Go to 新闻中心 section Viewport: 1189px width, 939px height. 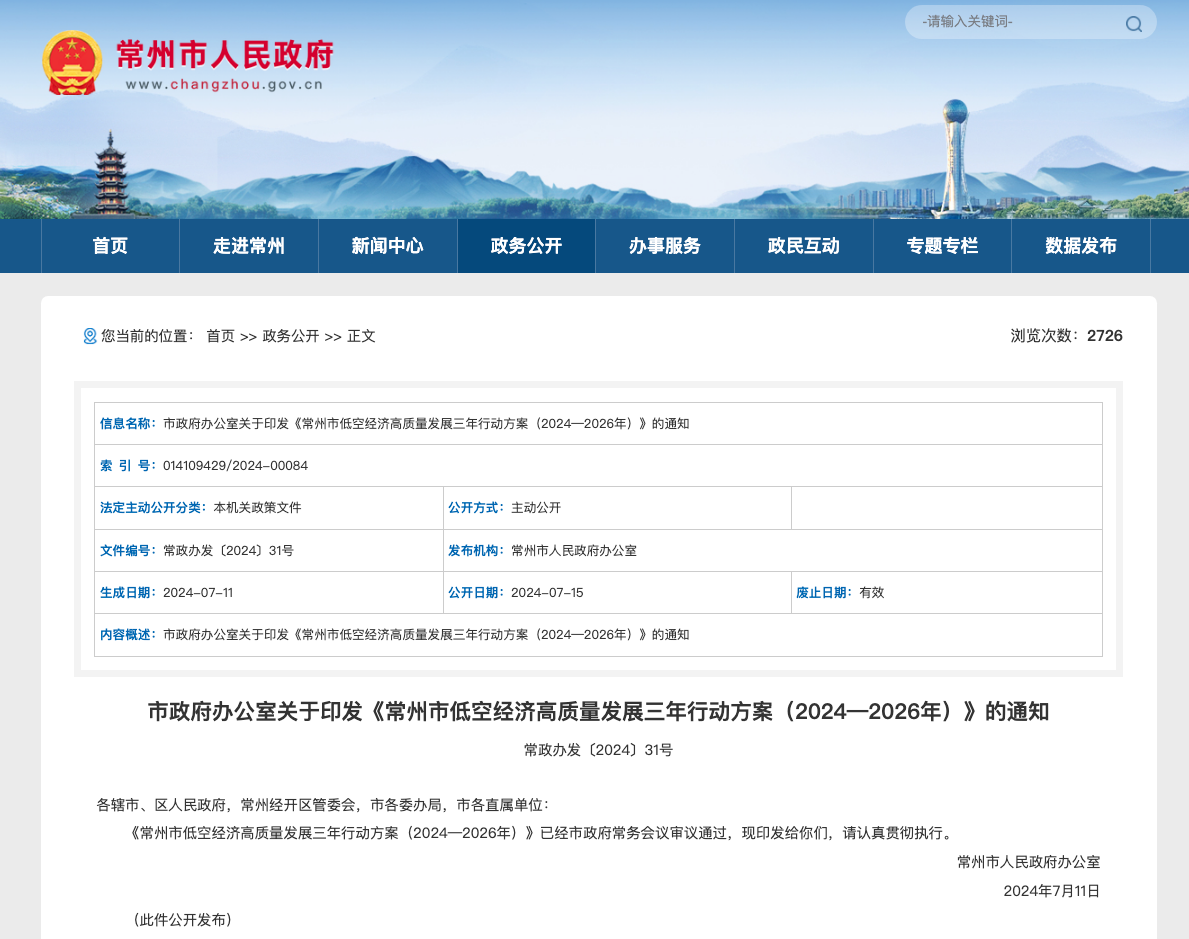click(387, 246)
